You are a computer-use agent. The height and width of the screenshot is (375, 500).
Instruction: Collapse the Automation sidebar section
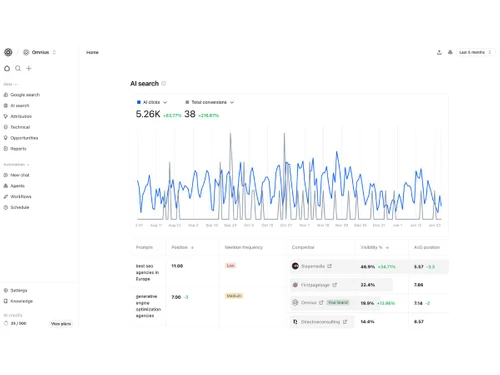[17, 165]
